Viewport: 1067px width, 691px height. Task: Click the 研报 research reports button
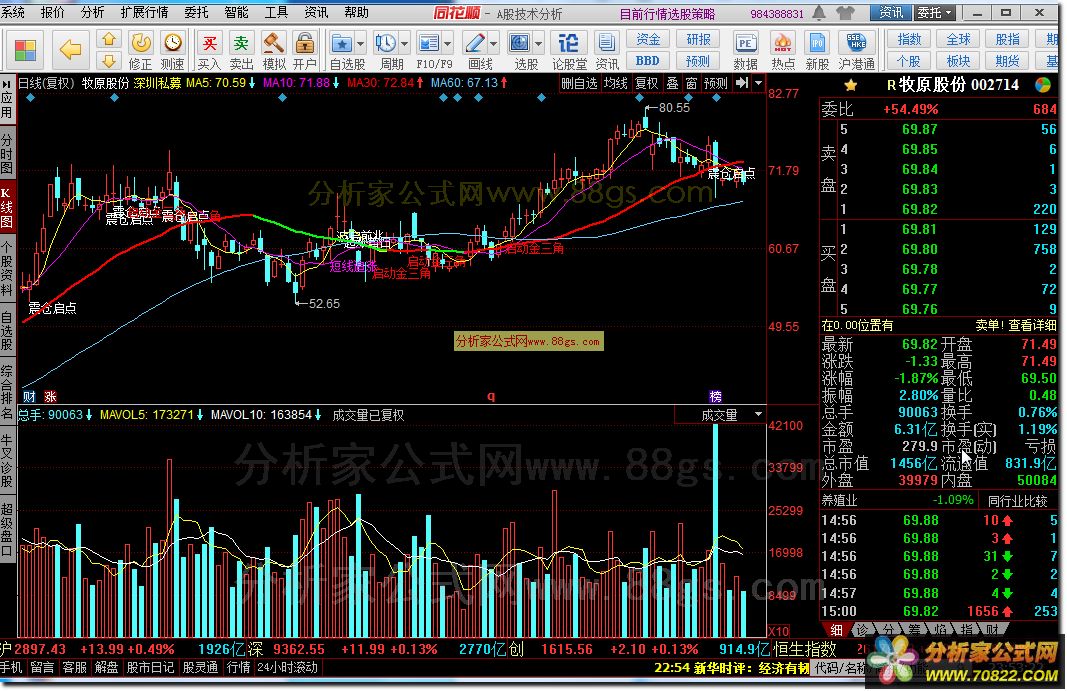pos(698,39)
